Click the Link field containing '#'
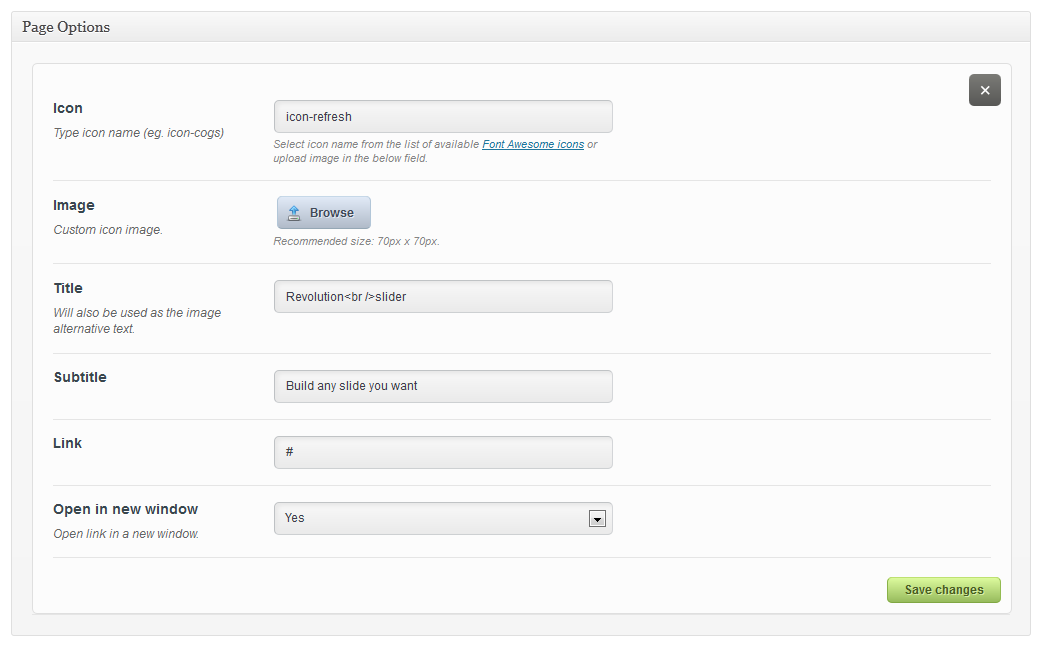The image size is (1041, 648). [x=442, y=452]
